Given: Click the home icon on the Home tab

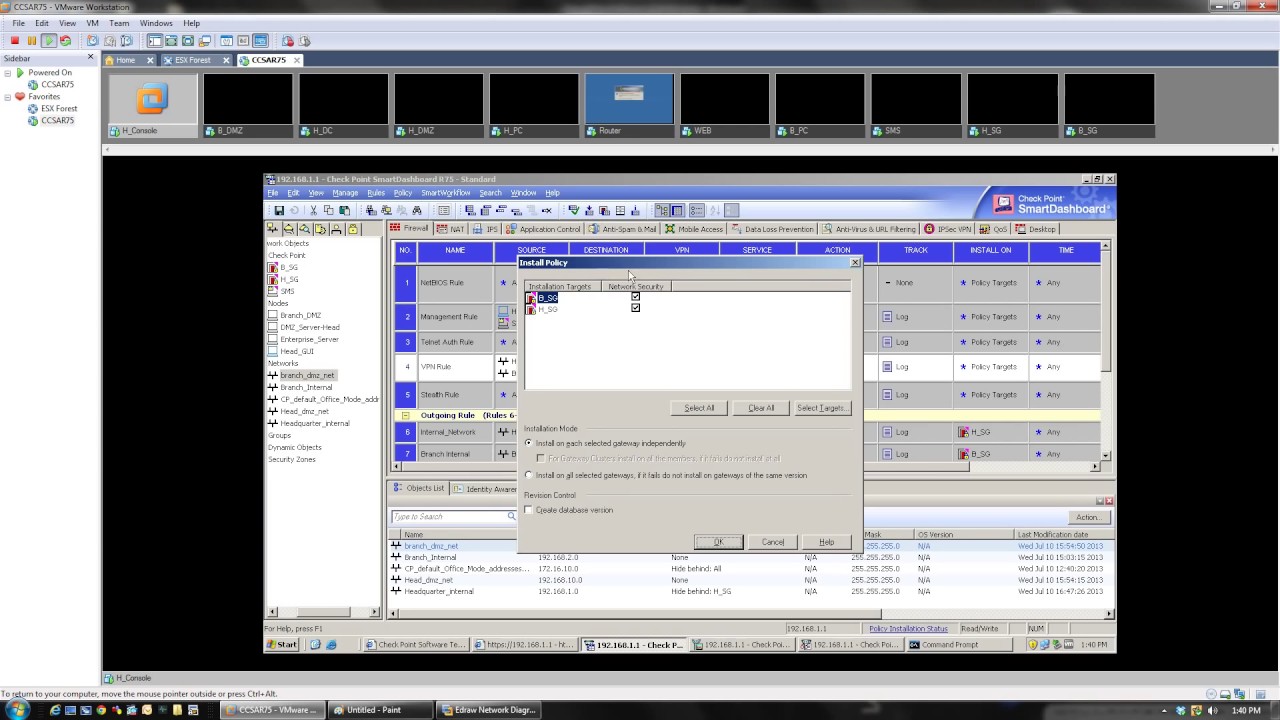Looking at the screenshot, I should click(110, 60).
